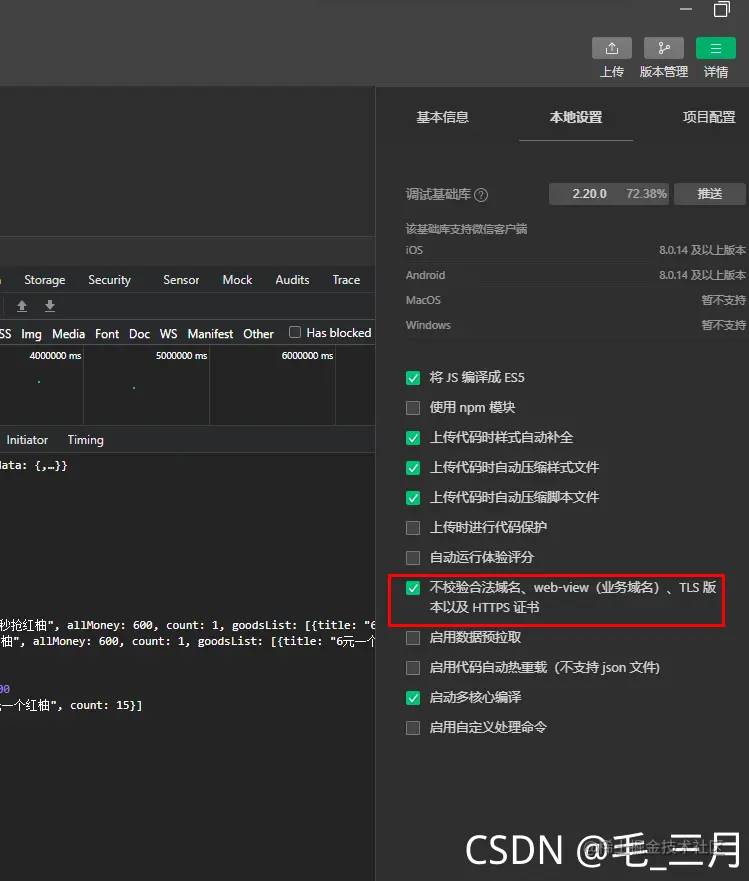
Task: Enable 启用数据预拉取 checkbox
Action: [x=413, y=638]
